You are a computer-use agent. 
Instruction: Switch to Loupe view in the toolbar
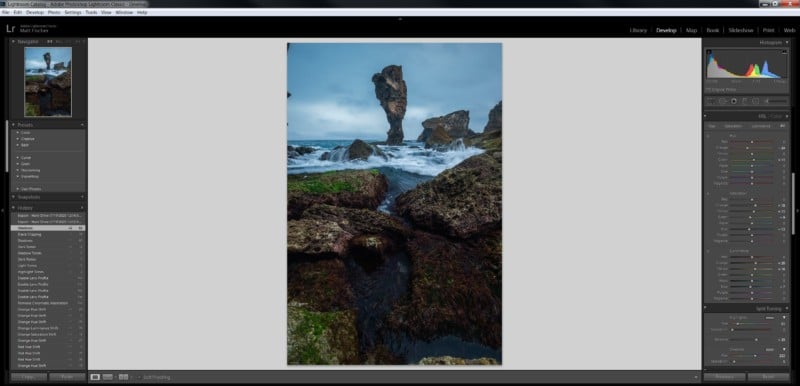pos(95,377)
